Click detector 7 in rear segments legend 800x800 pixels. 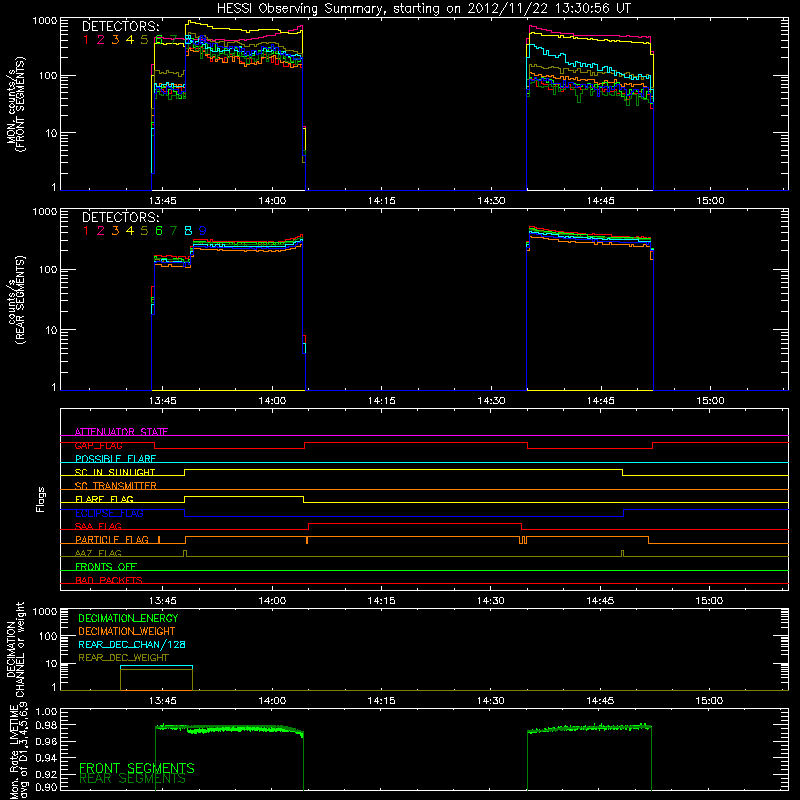coord(173,231)
